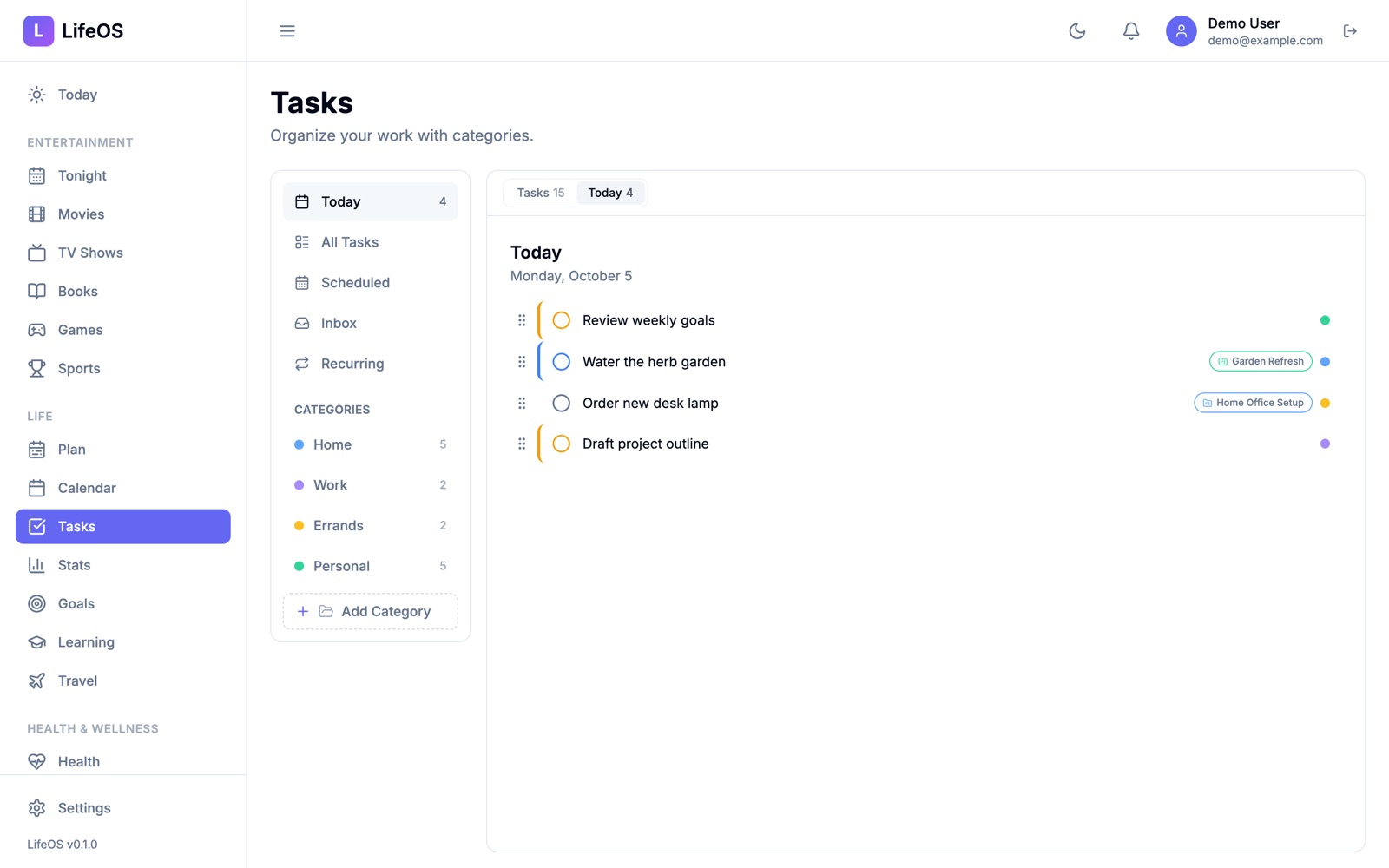Image resolution: width=1389 pixels, height=868 pixels.
Task: Open Sports in the sidebar
Action: click(x=123, y=369)
